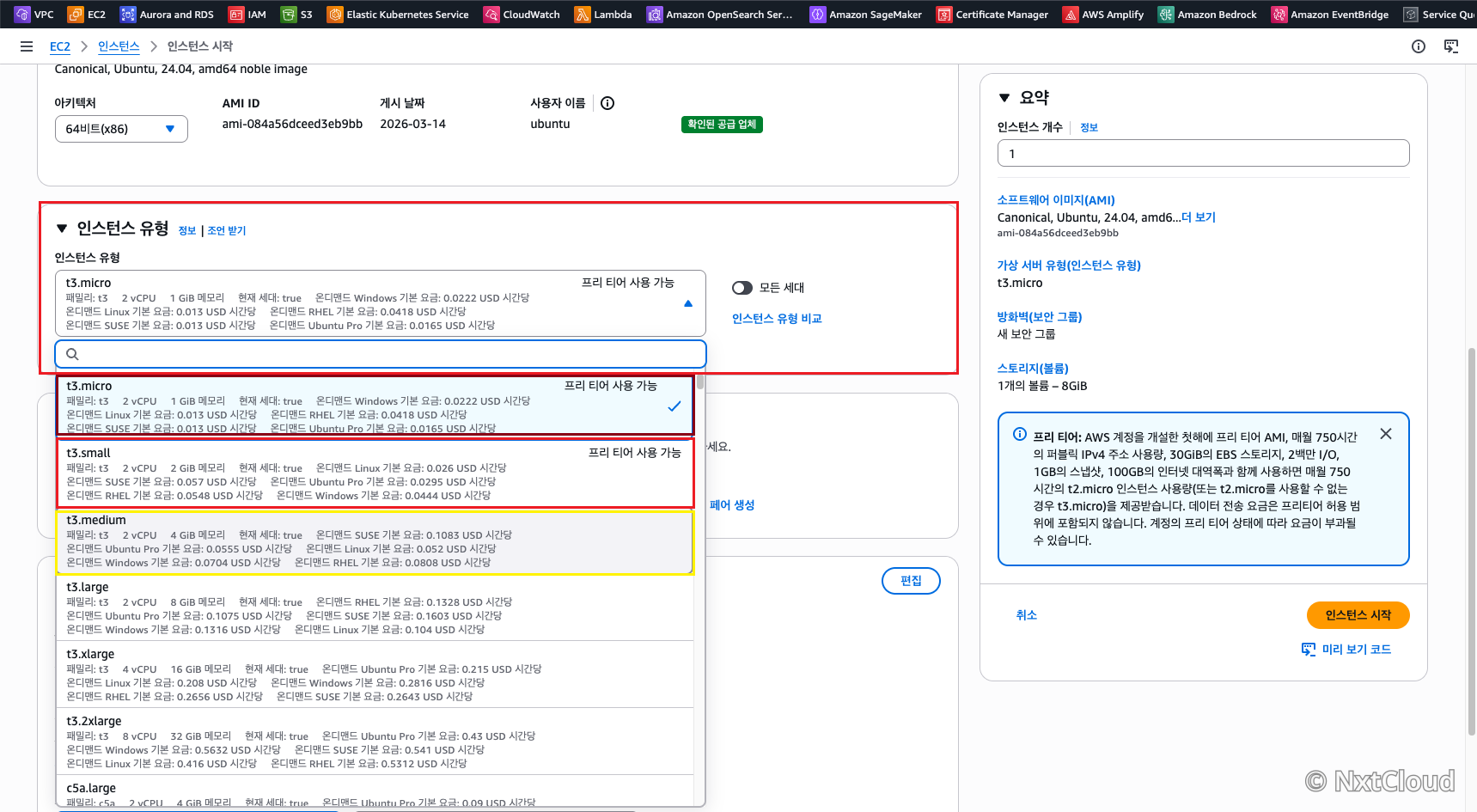Click the 취소 cancel link
The width and height of the screenshot is (1477, 812).
[1027, 615]
